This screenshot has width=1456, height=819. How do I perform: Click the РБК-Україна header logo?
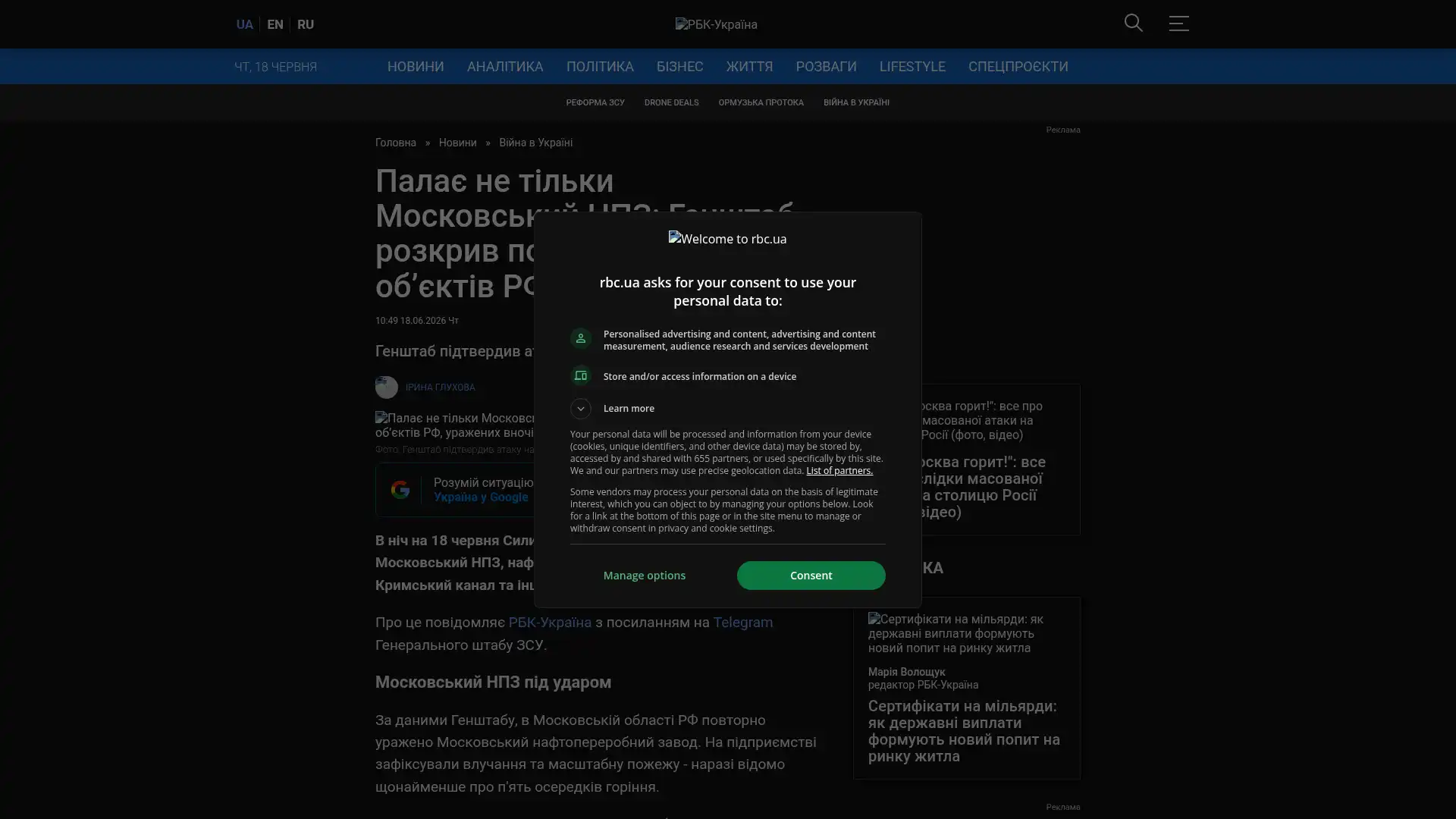[x=716, y=24]
